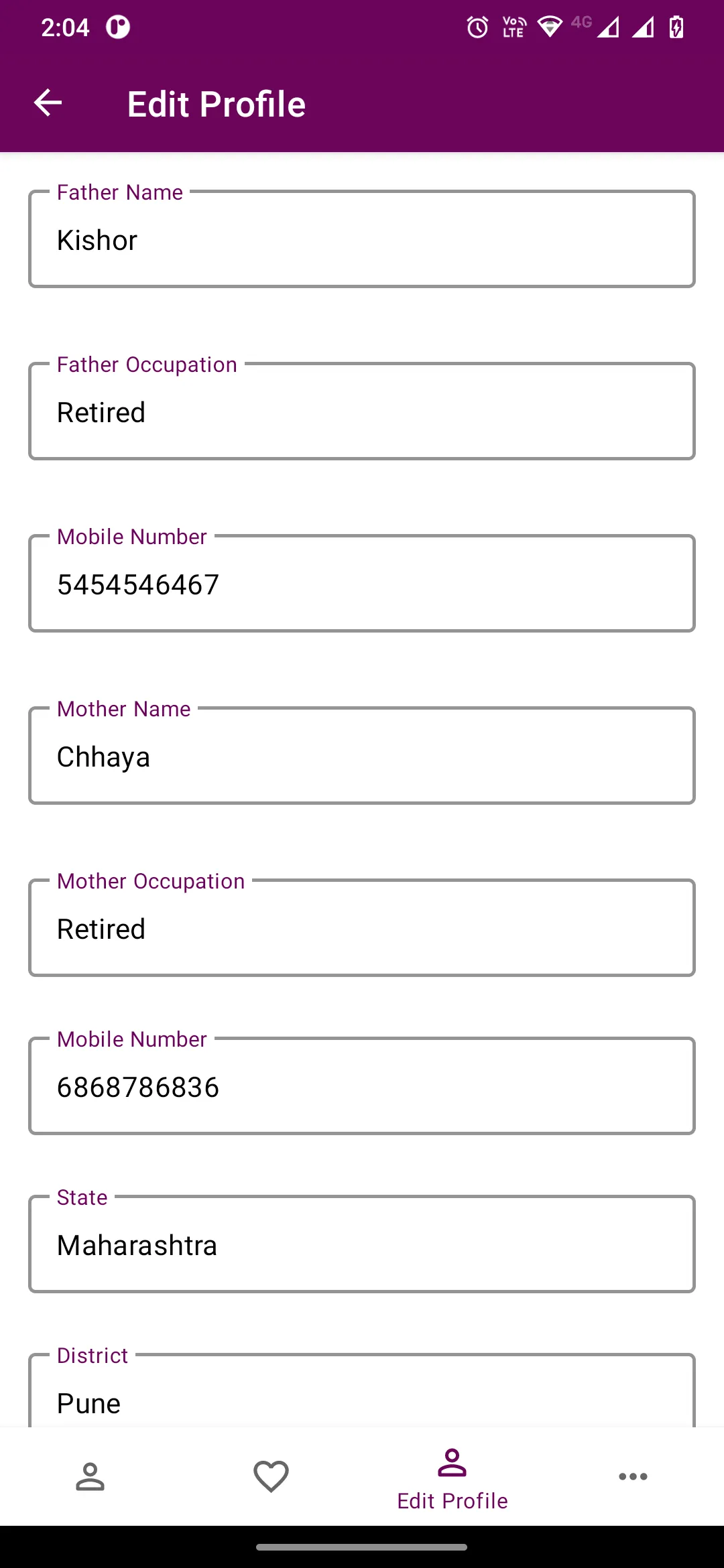Tap the alarm clock status icon
The width and height of the screenshot is (724, 1568).
[478, 27]
